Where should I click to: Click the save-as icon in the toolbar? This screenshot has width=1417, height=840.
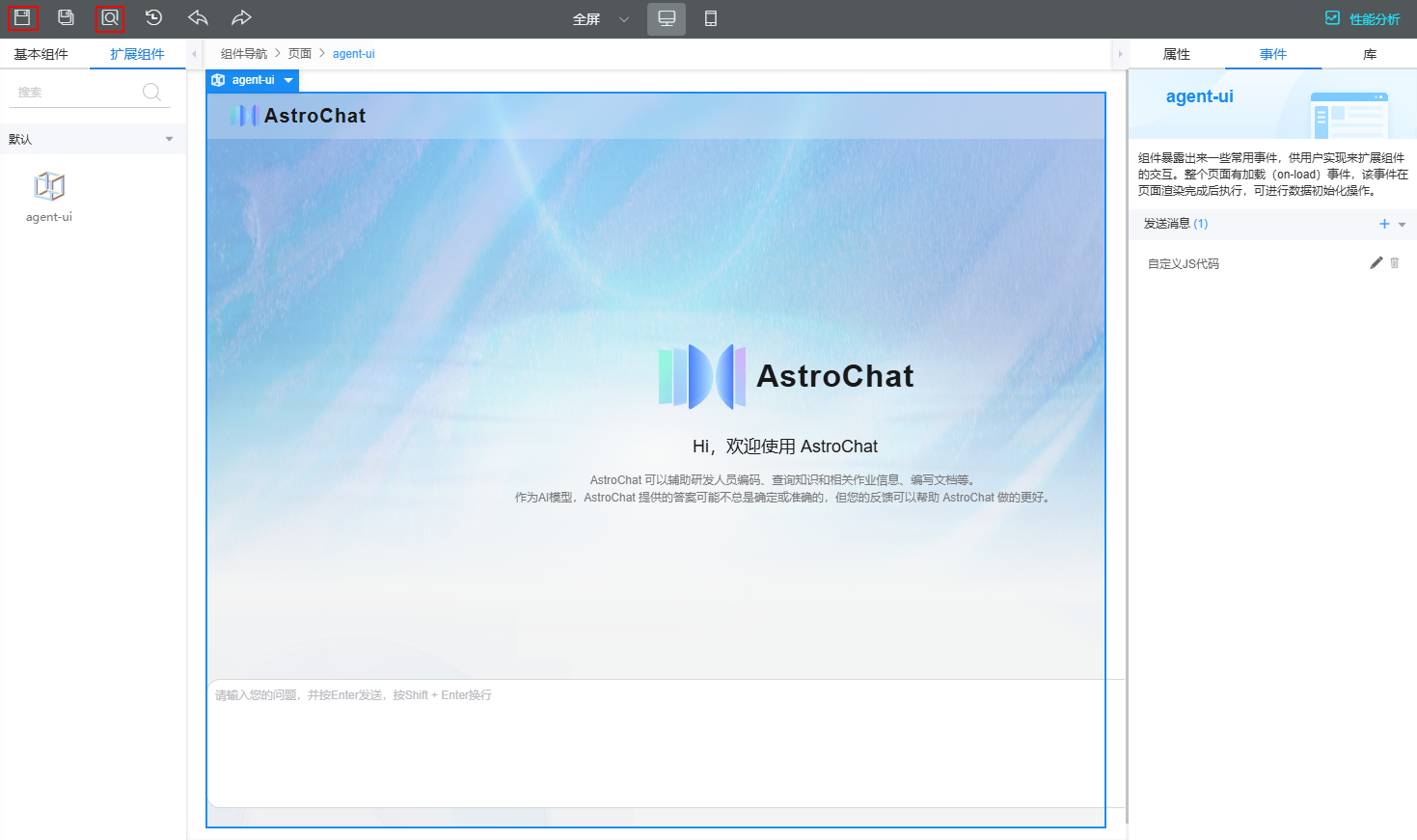tap(66, 17)
